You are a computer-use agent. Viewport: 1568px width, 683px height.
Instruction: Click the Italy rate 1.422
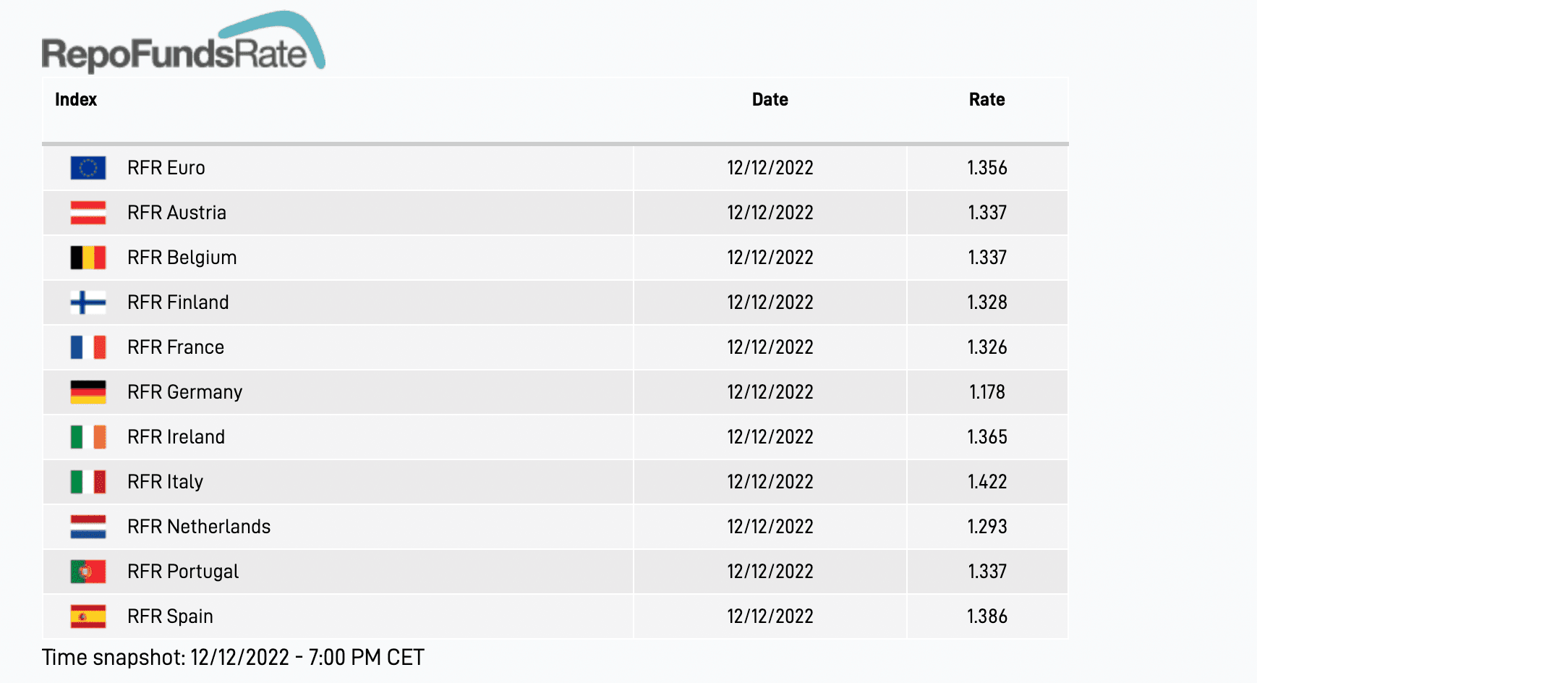click(x=987, y=482)
